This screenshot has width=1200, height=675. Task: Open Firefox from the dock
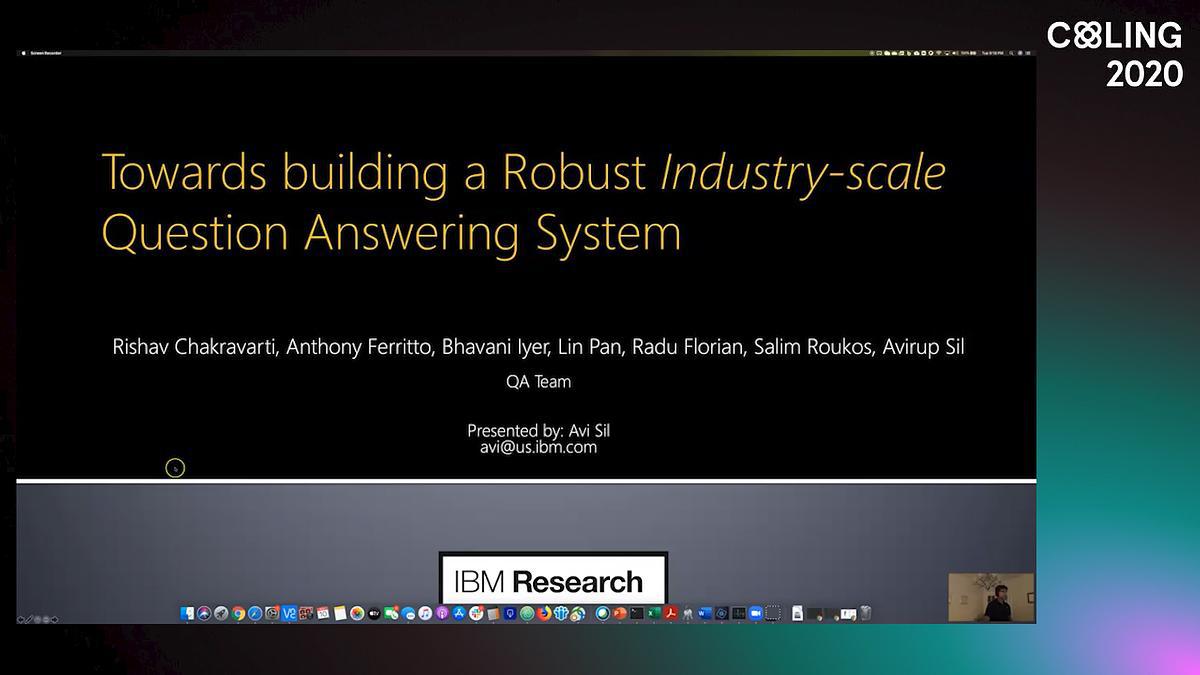click(x=546, y=613)
